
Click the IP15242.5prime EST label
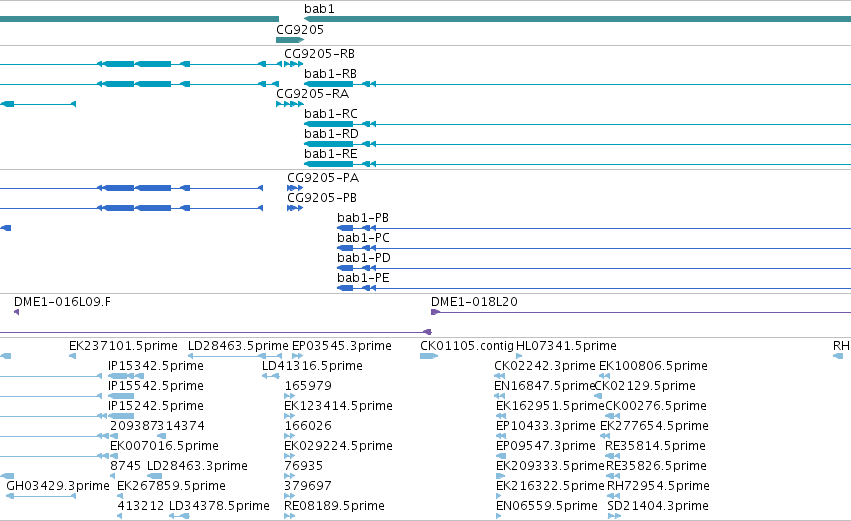click(156, 406)
